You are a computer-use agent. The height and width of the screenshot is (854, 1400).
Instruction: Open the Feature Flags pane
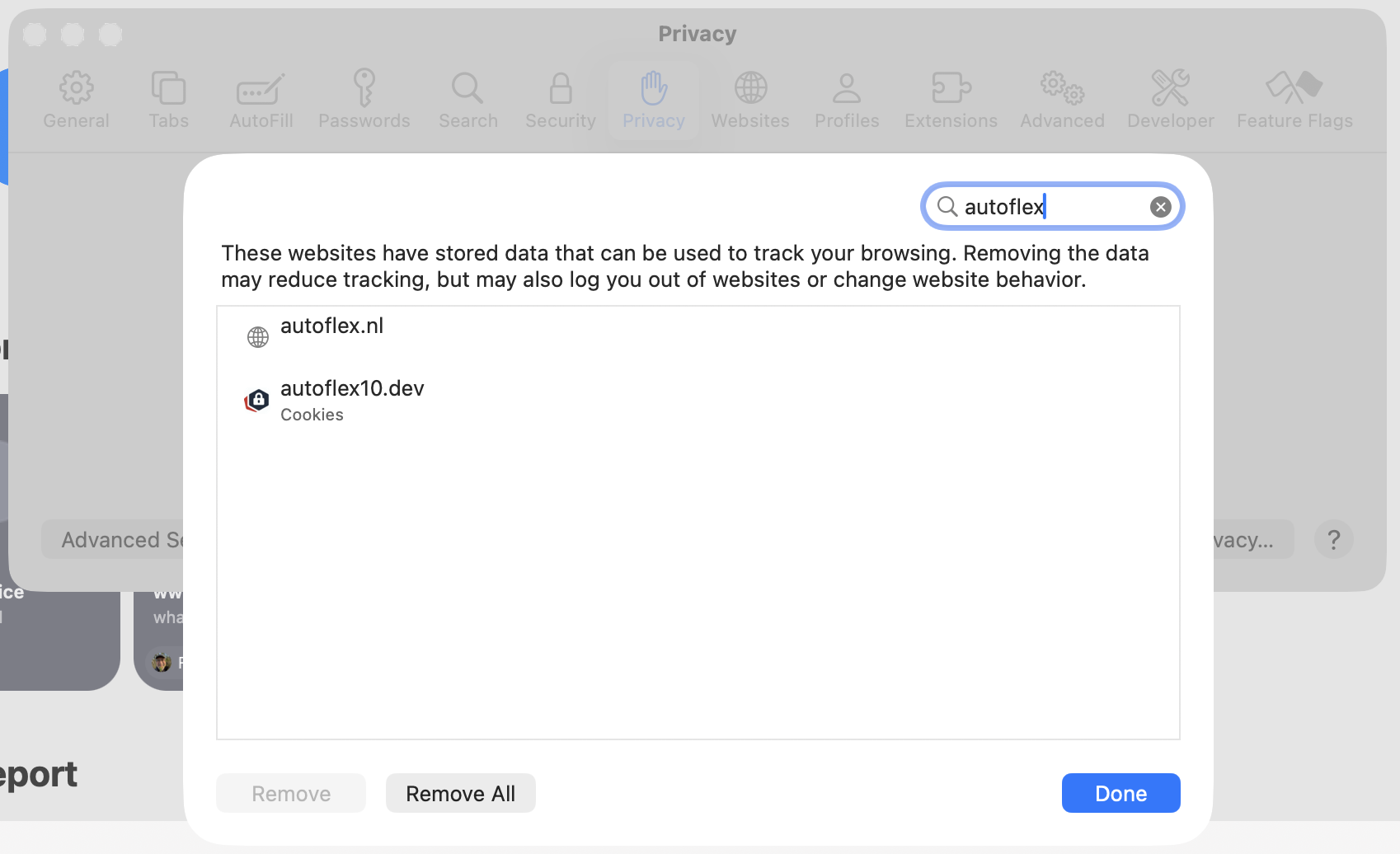[x=1294, y=100]
